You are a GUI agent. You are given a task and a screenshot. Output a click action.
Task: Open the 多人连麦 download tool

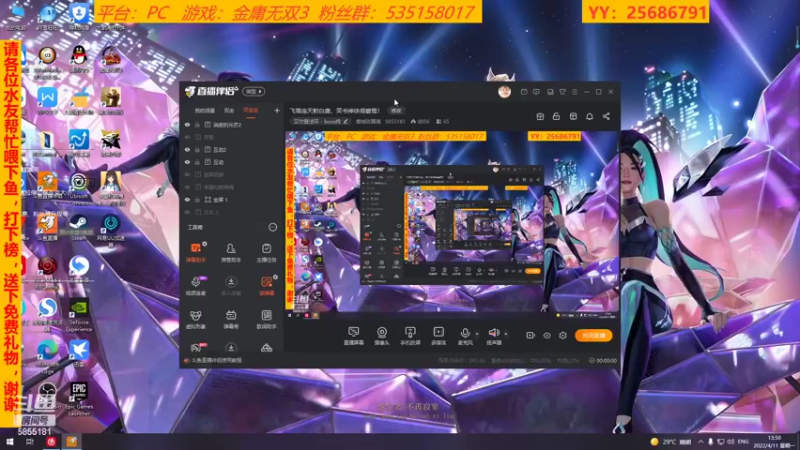click(231, 286)
